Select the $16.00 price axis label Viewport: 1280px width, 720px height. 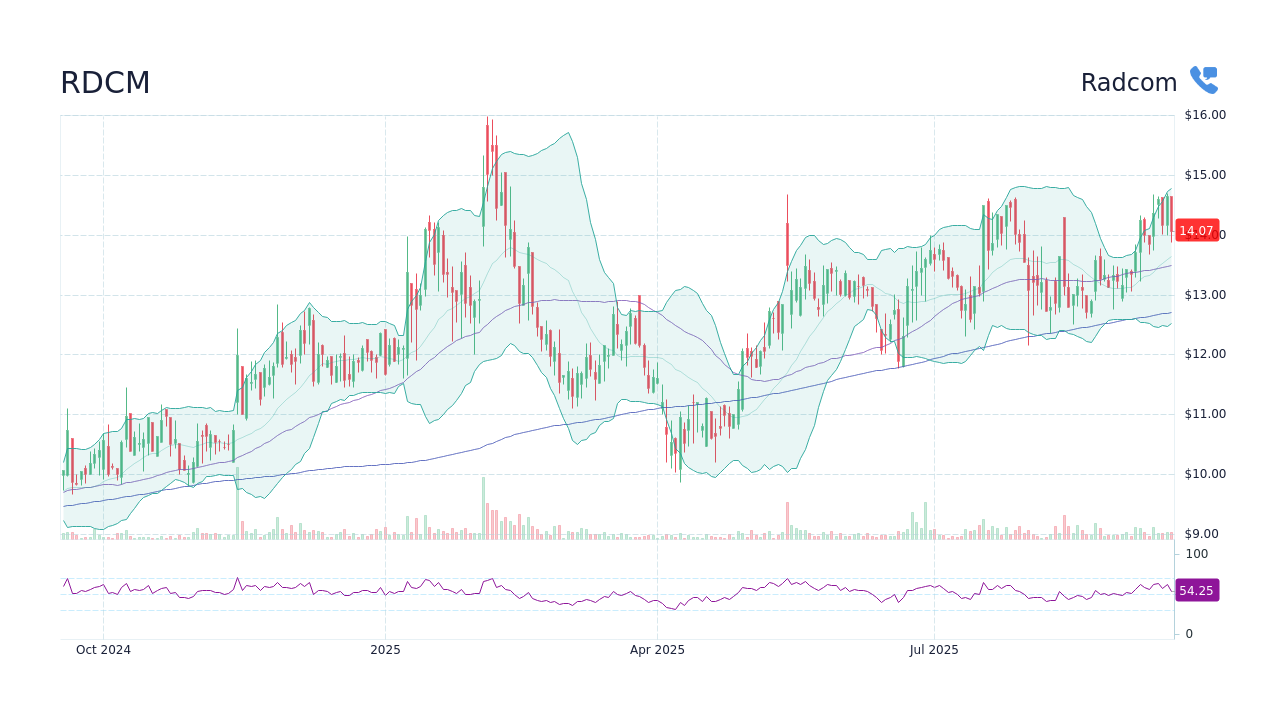pos(1203,114)
